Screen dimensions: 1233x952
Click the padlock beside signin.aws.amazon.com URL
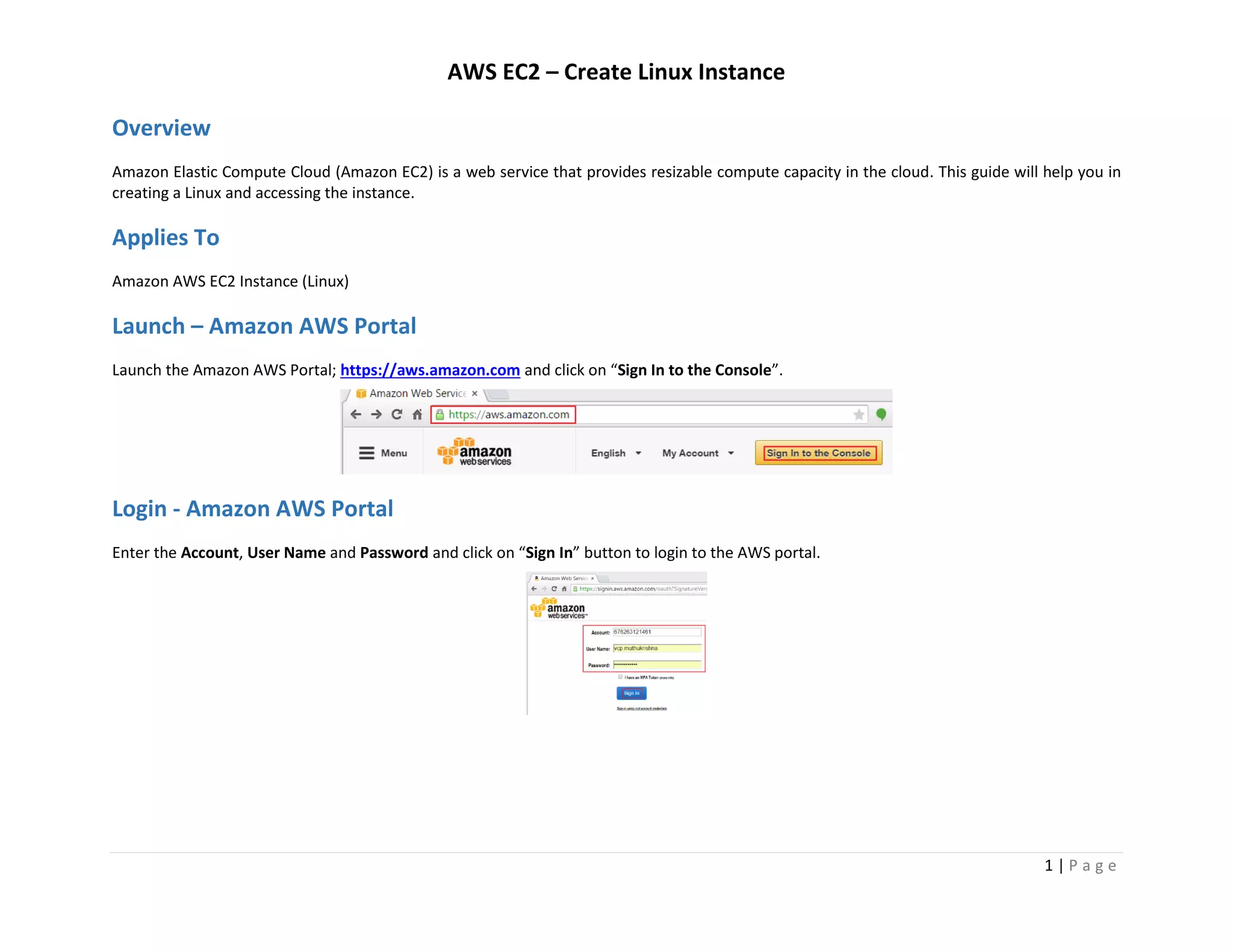pyautogui.click(x=576, y=589)
